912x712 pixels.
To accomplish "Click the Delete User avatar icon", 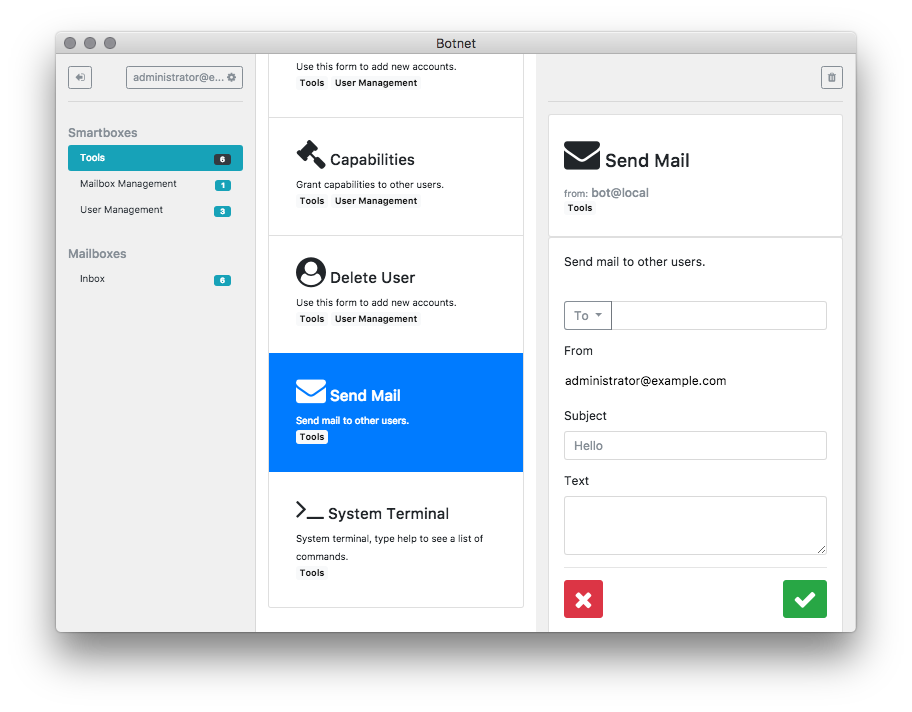I will (311, 272).
